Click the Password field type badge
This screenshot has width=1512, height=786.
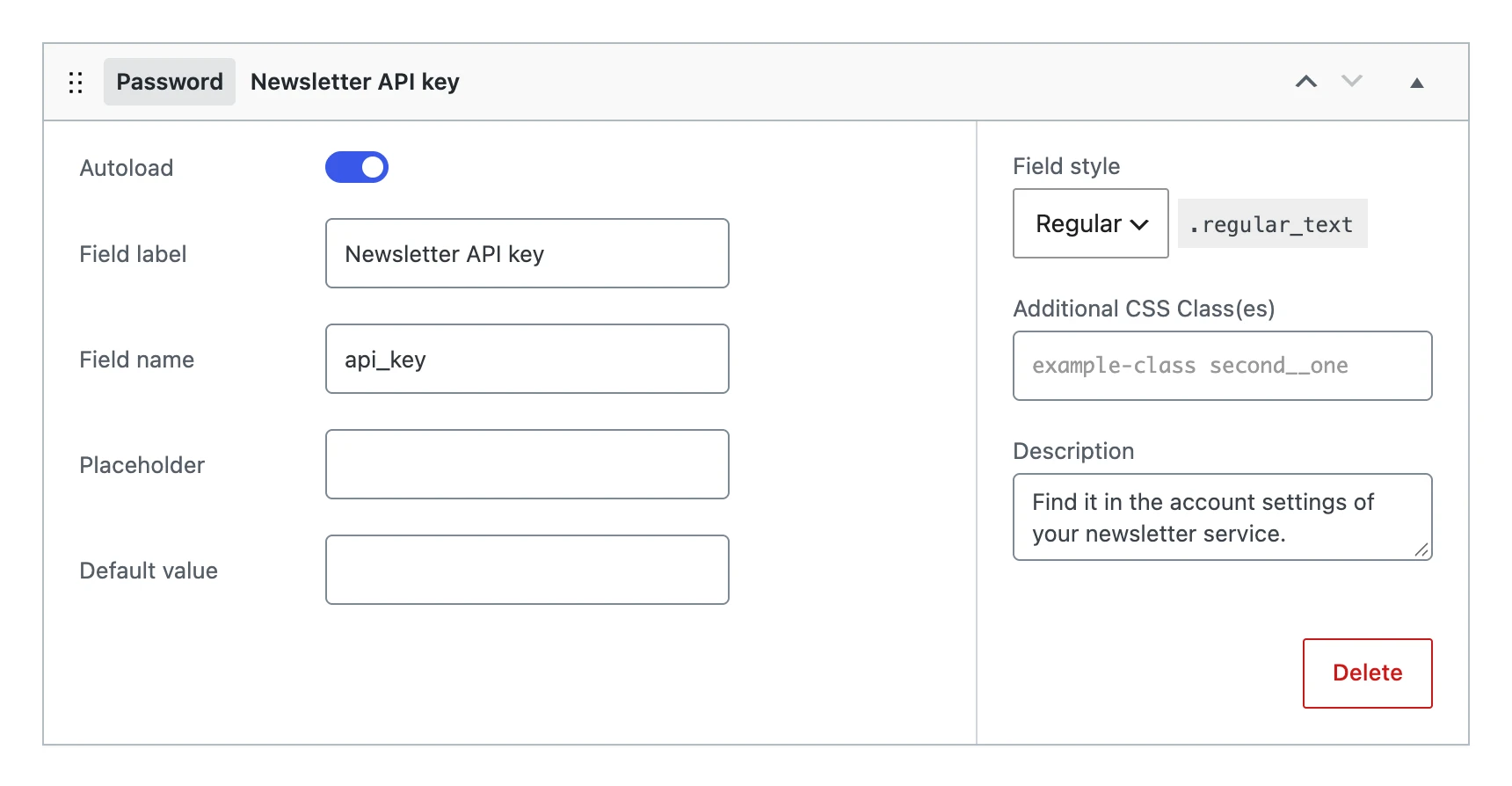coord(170,82)
